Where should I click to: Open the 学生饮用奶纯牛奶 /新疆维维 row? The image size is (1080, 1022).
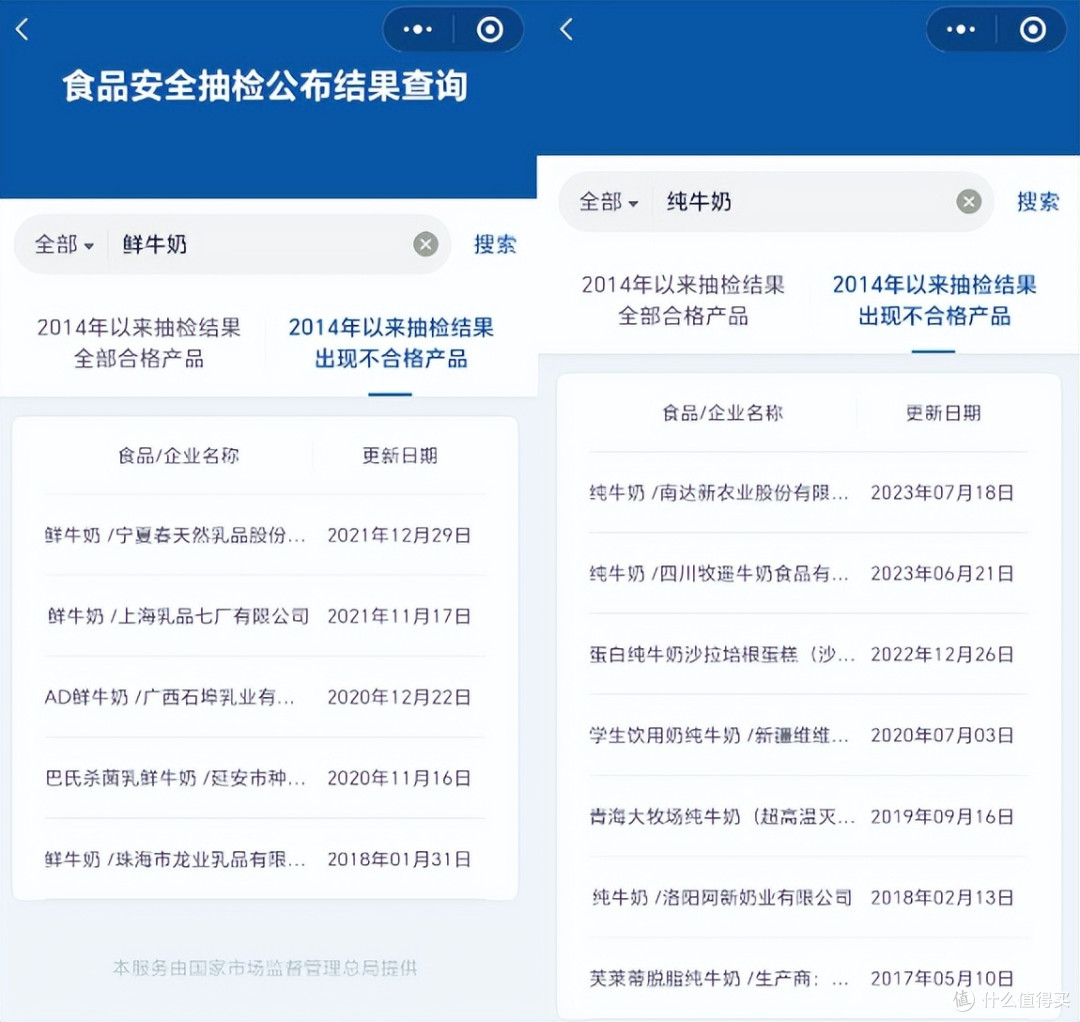[808, 736]
